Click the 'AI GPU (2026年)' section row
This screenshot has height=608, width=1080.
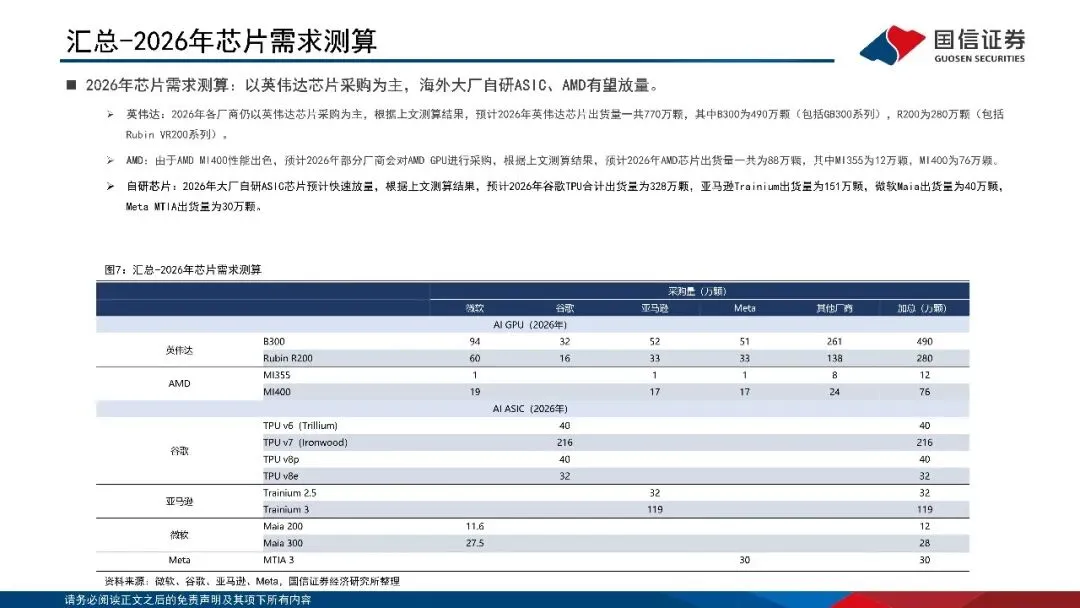(x=532, y=324)
